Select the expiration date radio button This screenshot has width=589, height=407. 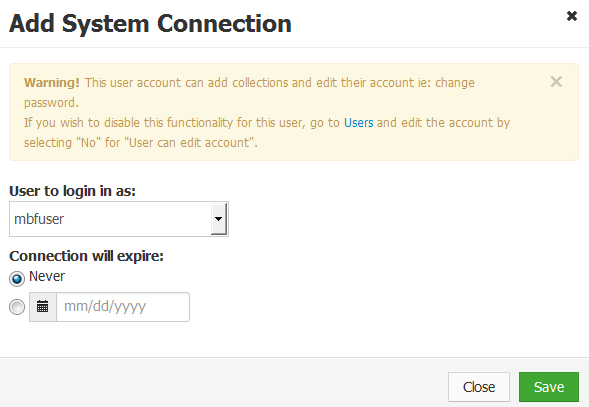tap(17, 307)
